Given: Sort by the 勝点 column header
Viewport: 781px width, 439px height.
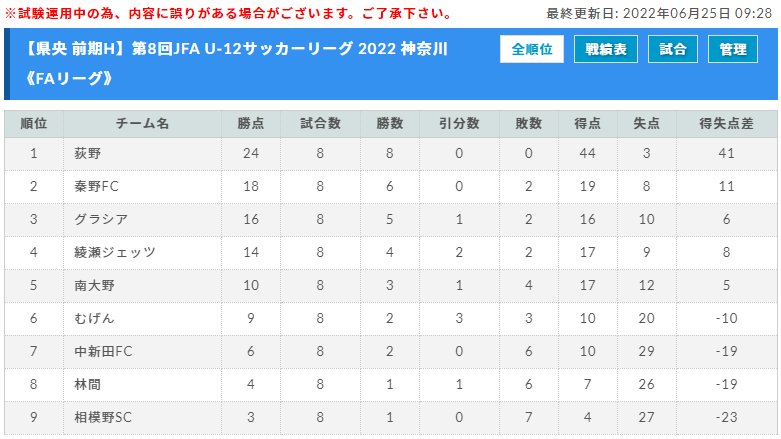Looking at the screenshot, I should pos(251,124).
